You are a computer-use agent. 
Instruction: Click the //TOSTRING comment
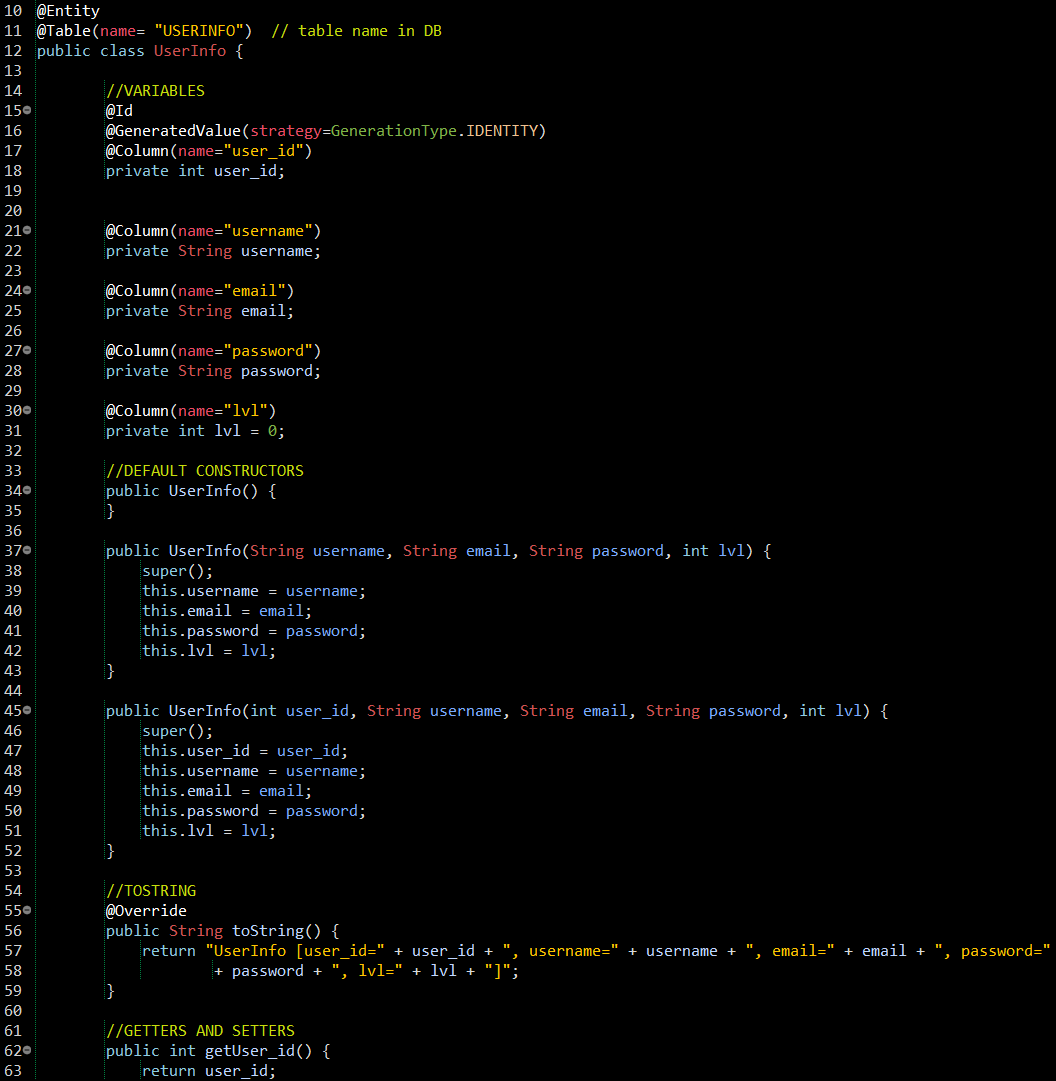pyautogui.click(x=151, y=891)
